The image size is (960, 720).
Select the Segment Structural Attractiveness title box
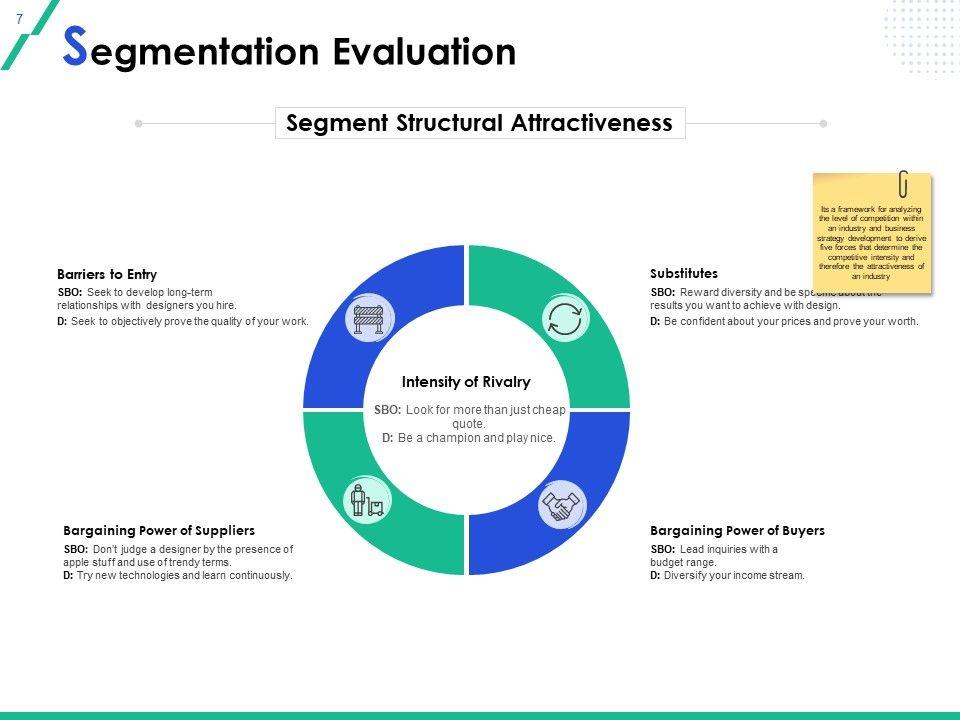click(480, 123)
